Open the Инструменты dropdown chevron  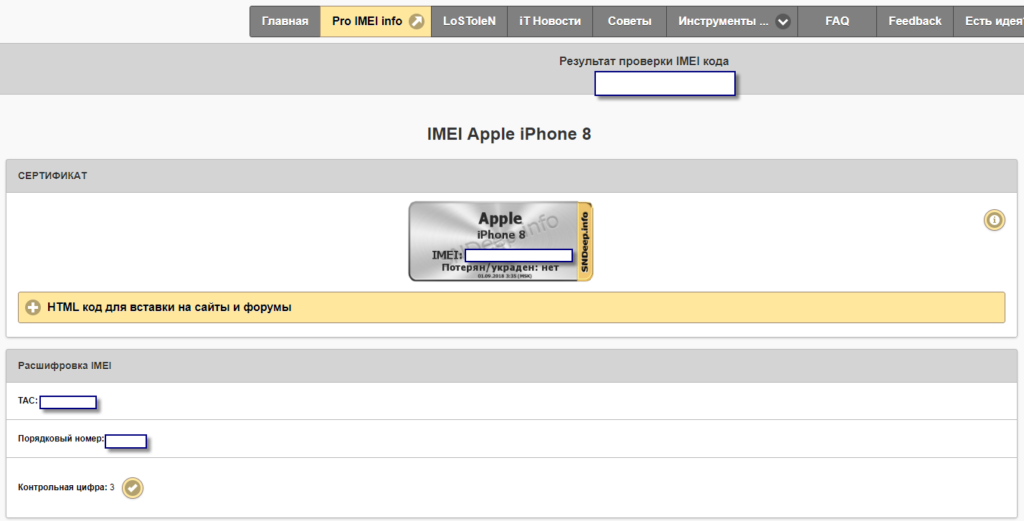783,21
